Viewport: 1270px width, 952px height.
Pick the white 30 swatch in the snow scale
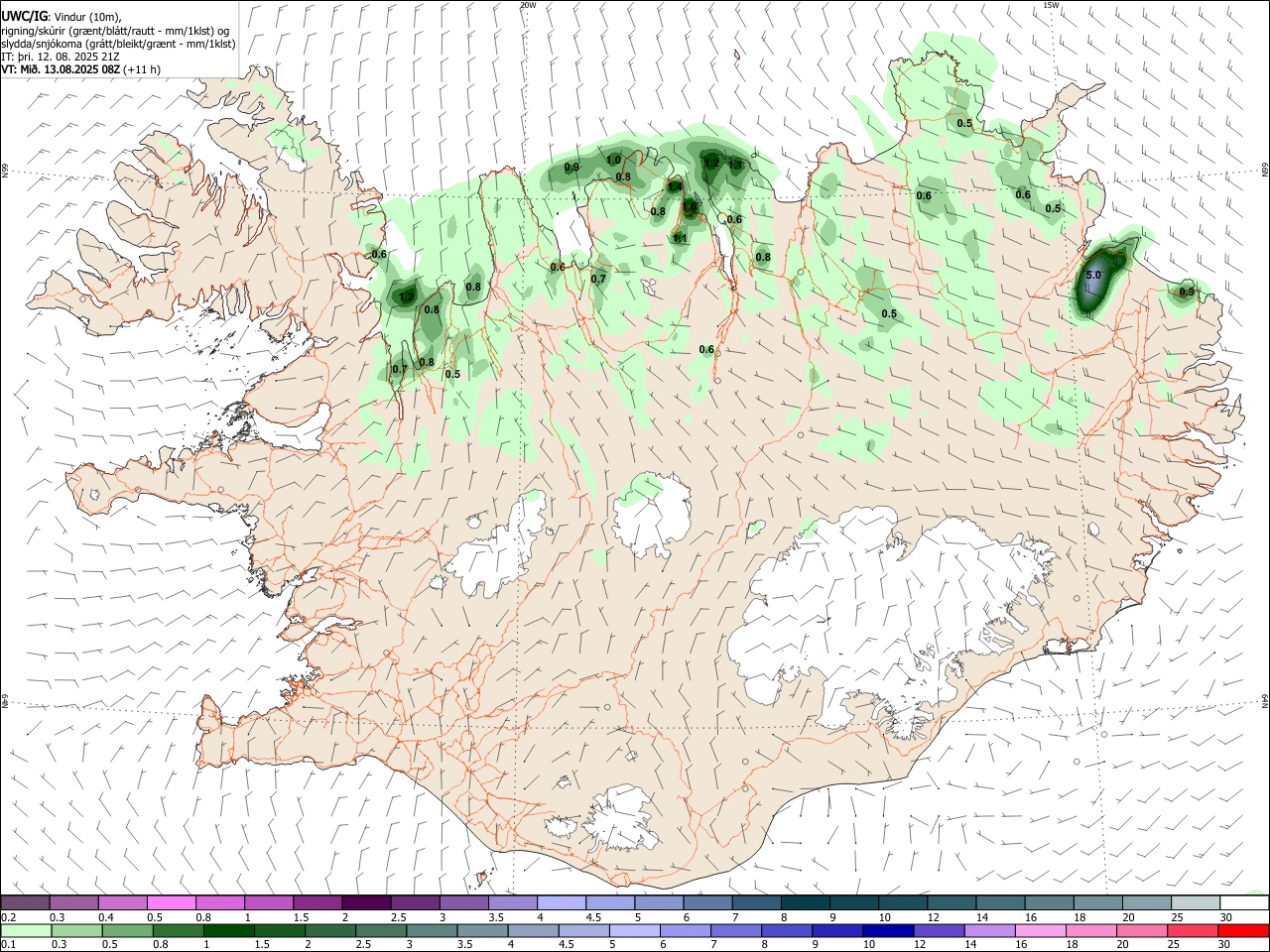(x=1245, y=902)
